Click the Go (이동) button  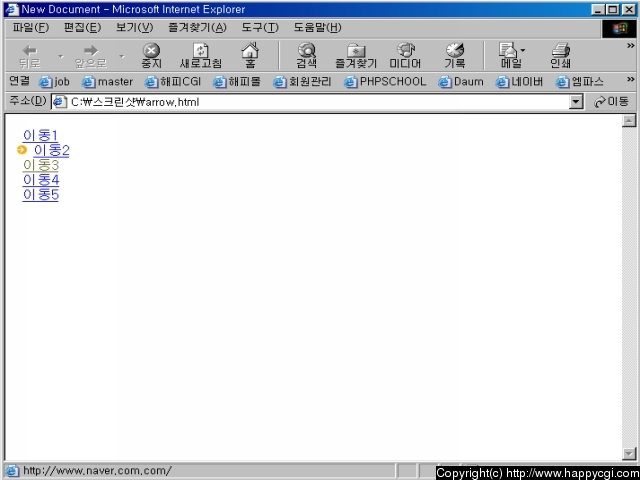611,102
